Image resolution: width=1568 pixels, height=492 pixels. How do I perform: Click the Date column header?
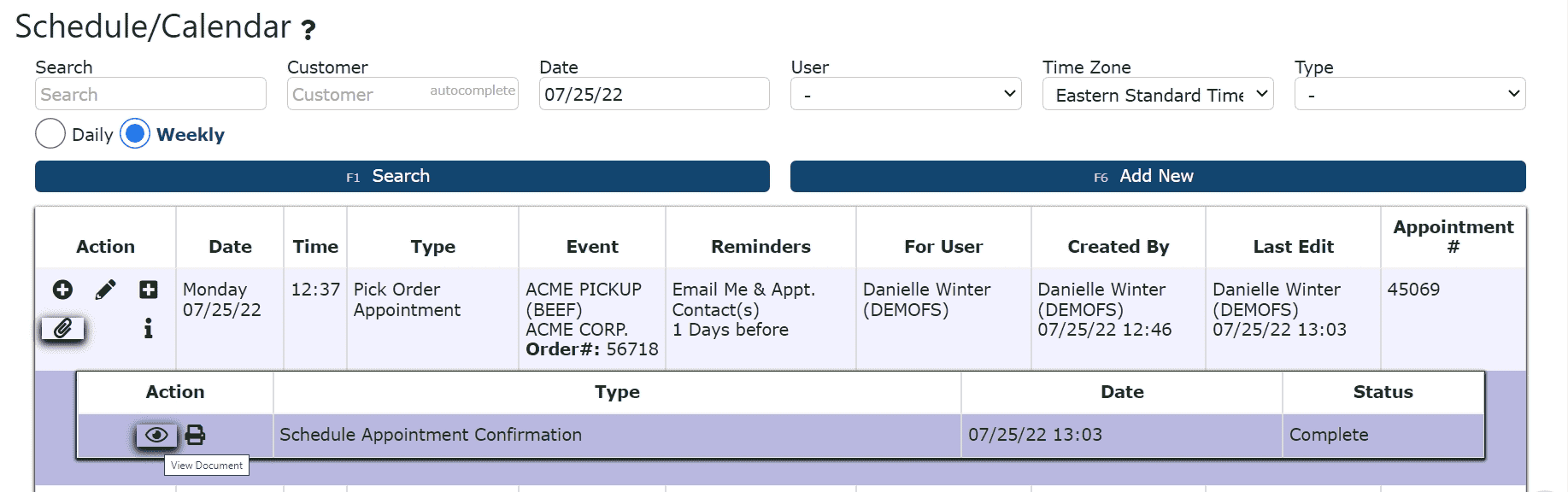pos(230,246)
